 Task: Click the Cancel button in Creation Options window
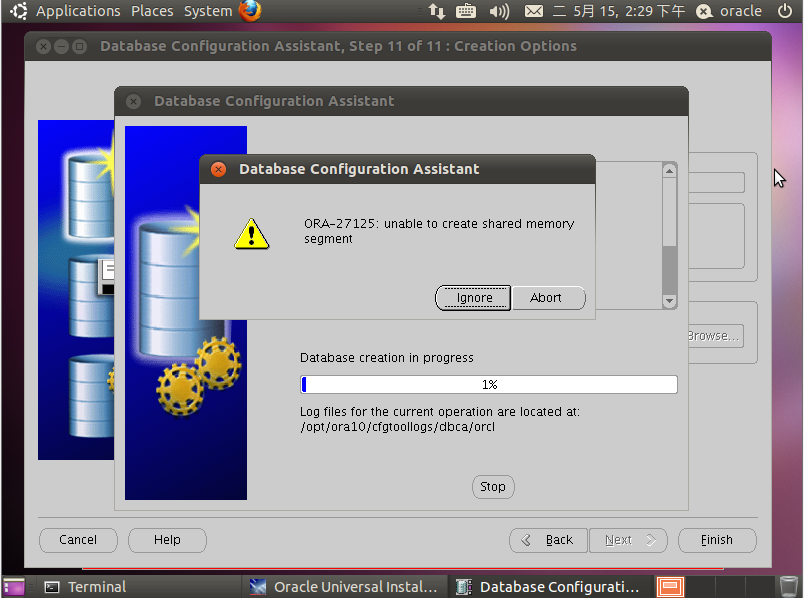78,540
